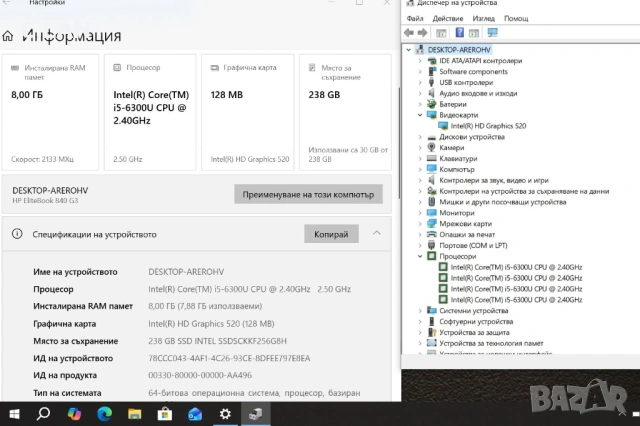Select the last i5-6300U processor entry

[x=516, y=300]
